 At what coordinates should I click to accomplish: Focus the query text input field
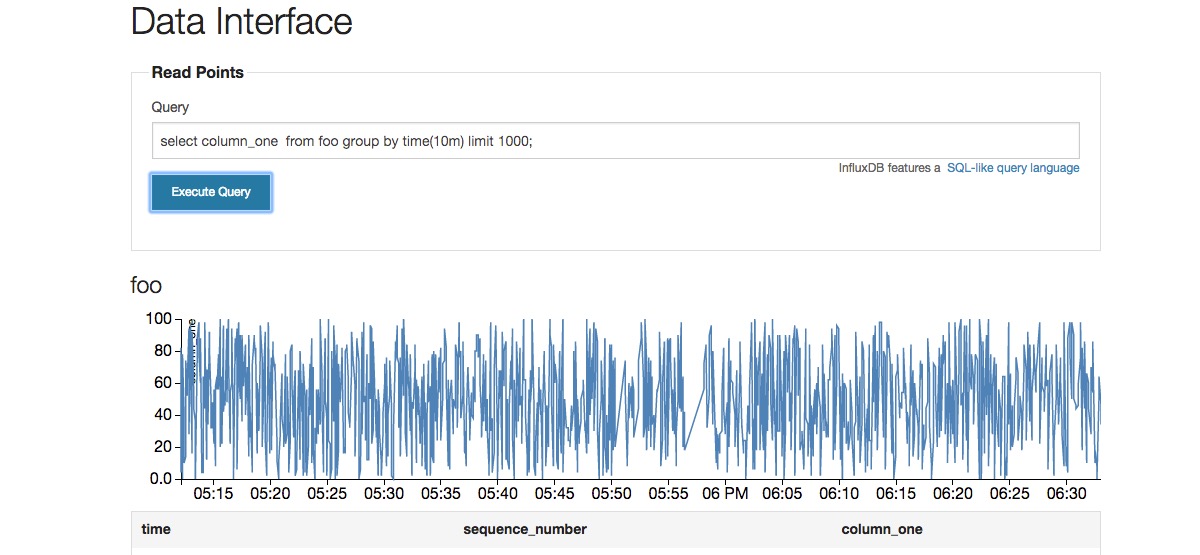click(615, 141)
